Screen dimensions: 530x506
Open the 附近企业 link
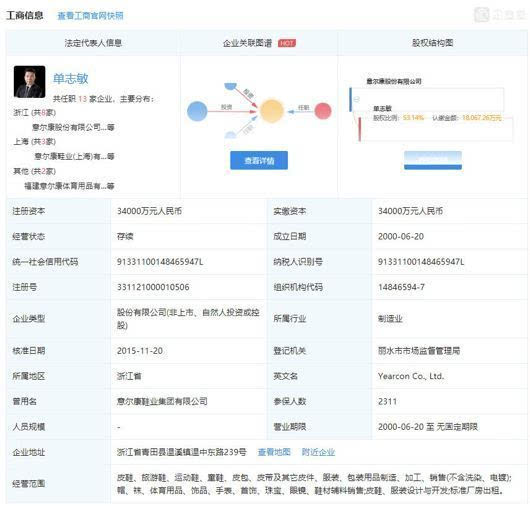pyautogui.click(x=318, y=452)
